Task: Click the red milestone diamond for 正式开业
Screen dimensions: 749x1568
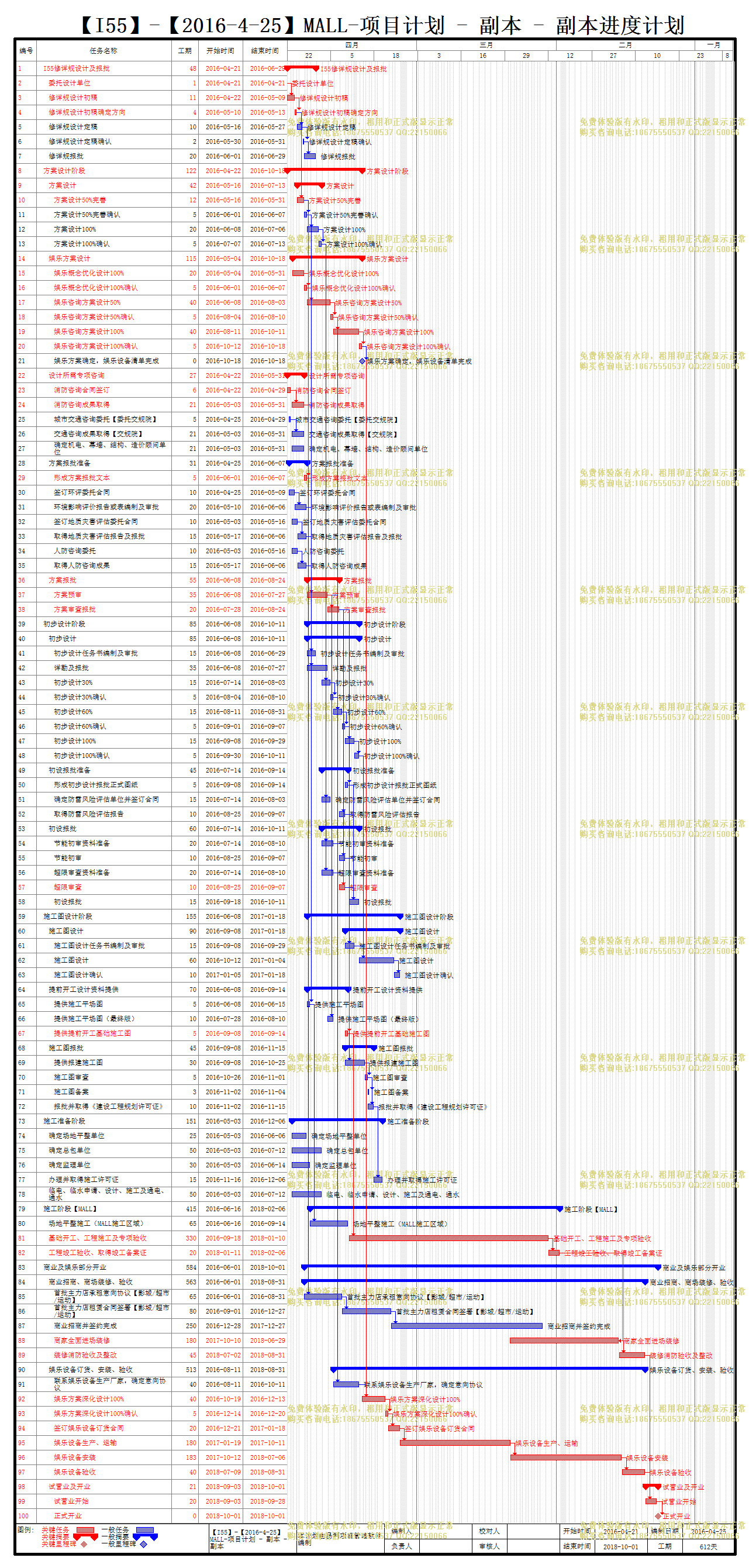Action: coord(658,1515)
